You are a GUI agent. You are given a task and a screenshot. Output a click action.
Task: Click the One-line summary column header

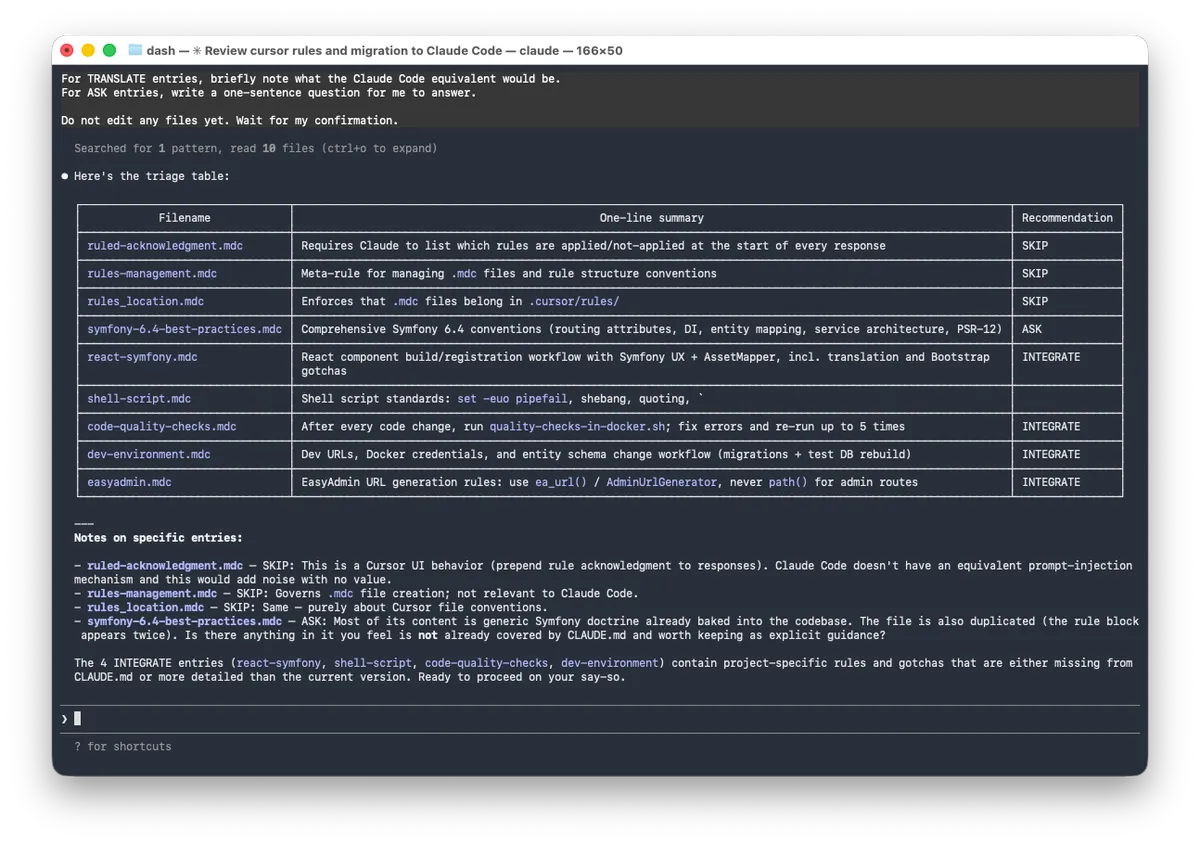pyautogui.click(x=652, y=218)
